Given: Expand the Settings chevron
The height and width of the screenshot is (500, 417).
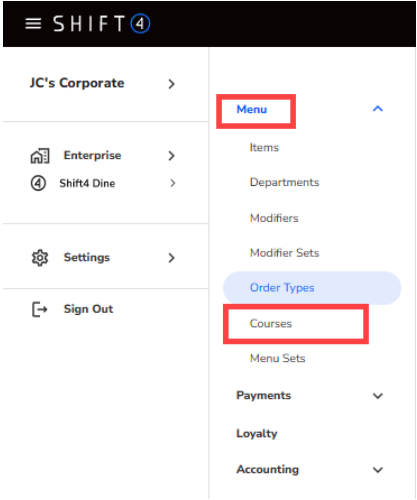Looking at the screenshot, I should (x=171, y=258).
